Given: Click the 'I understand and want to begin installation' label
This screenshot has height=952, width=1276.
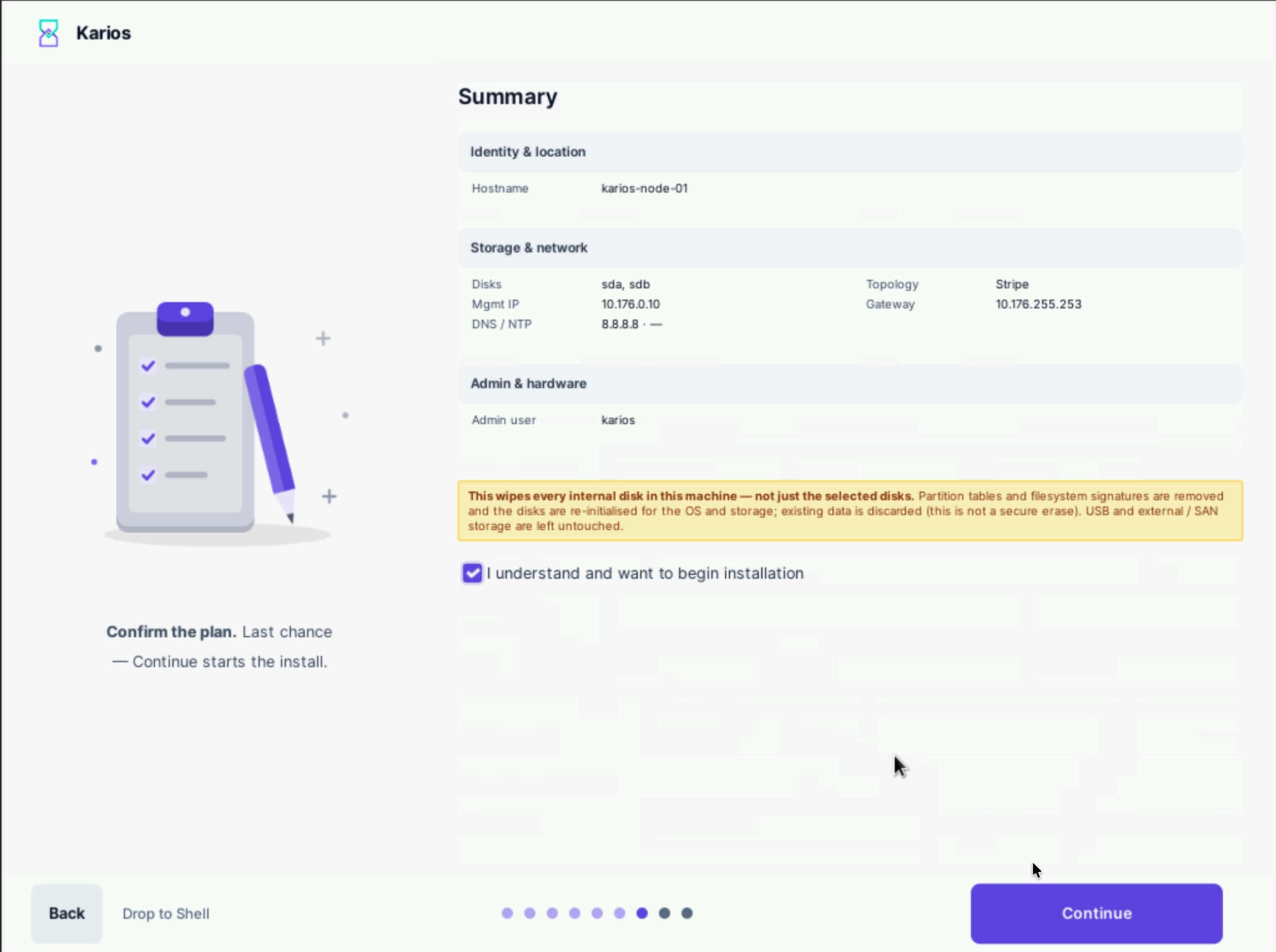Looking at the screenshot, I should coord(645,573).
